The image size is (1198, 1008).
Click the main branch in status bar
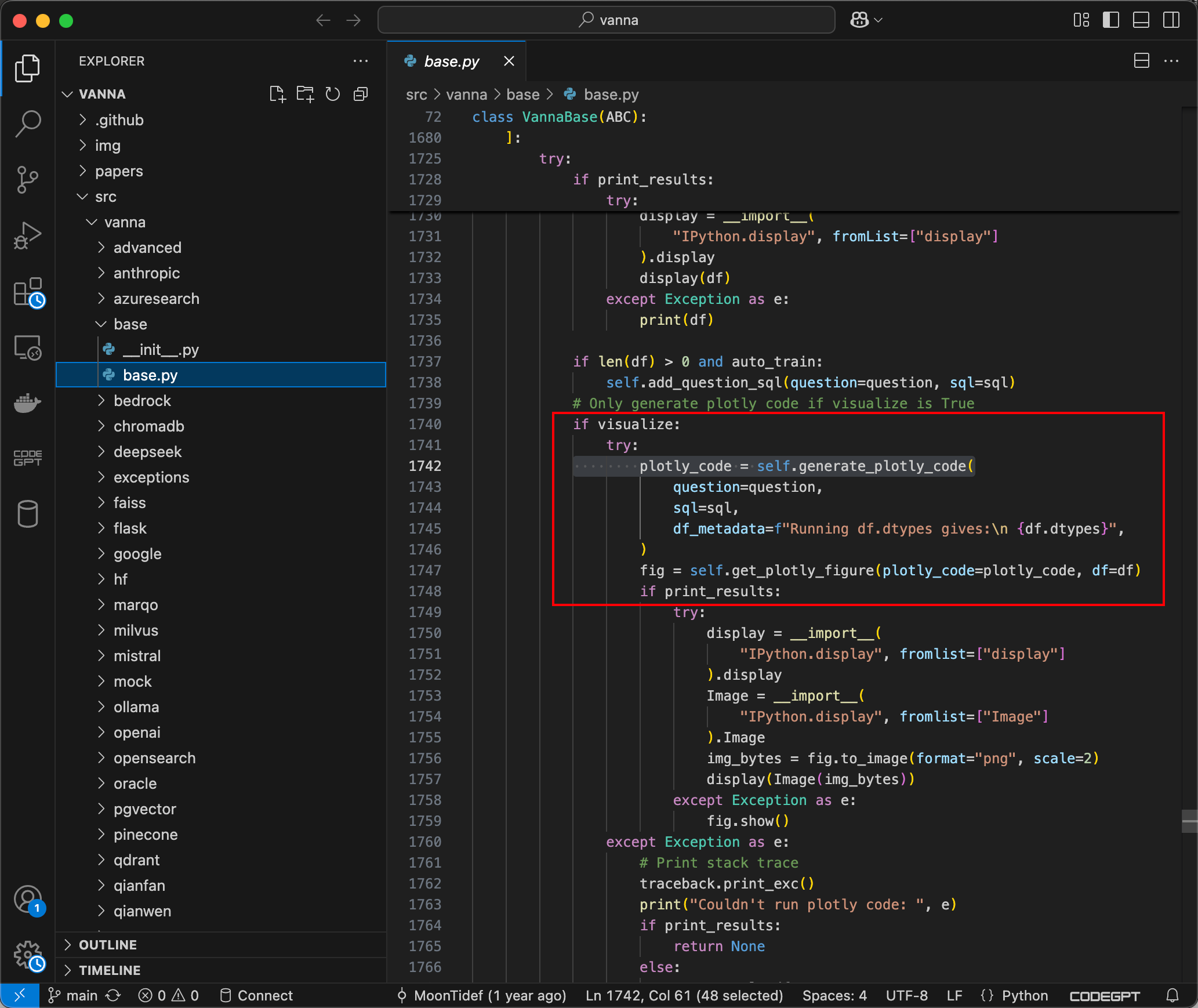(81, 996)
